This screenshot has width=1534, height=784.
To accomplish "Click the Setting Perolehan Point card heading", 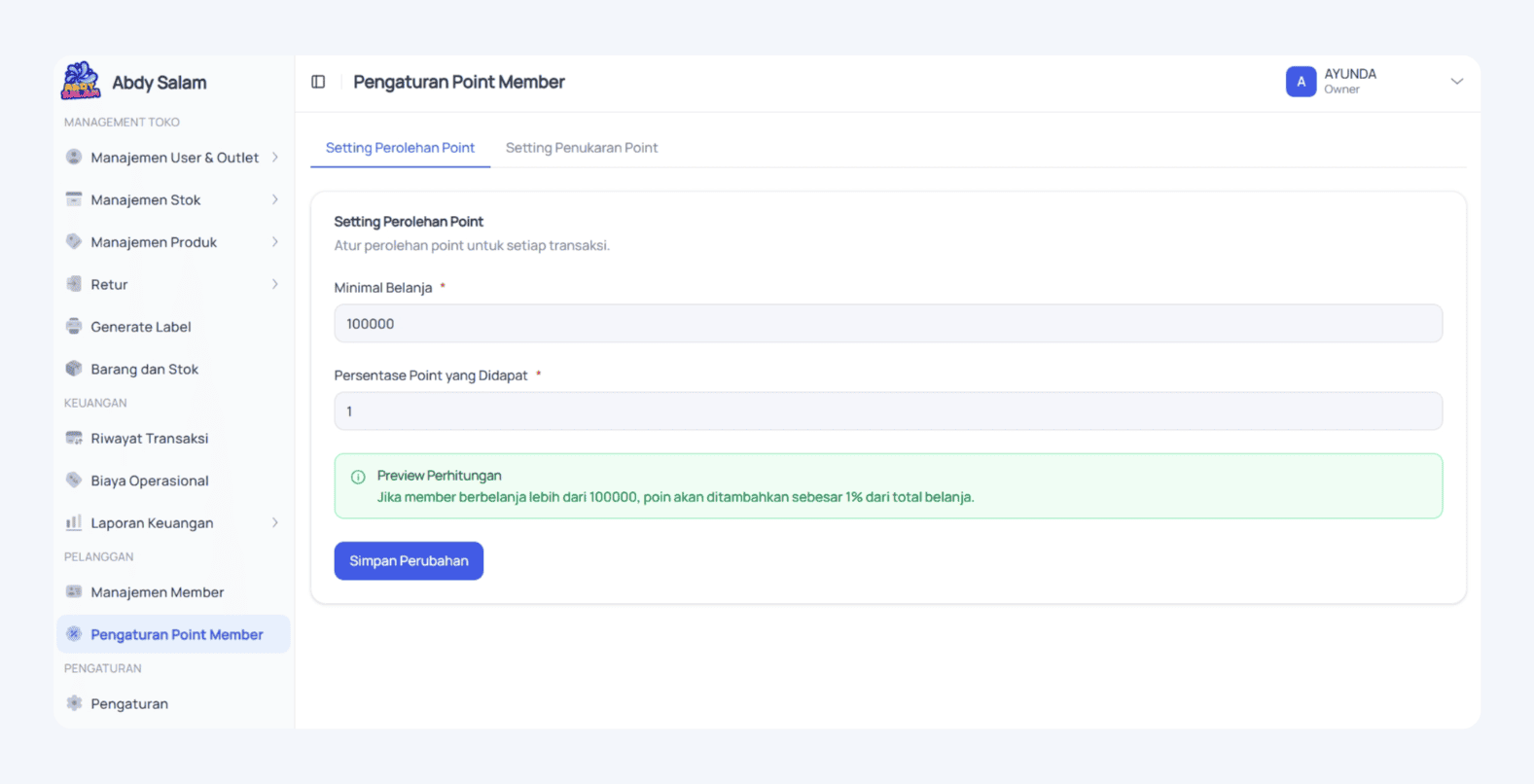I will (409, 222).
